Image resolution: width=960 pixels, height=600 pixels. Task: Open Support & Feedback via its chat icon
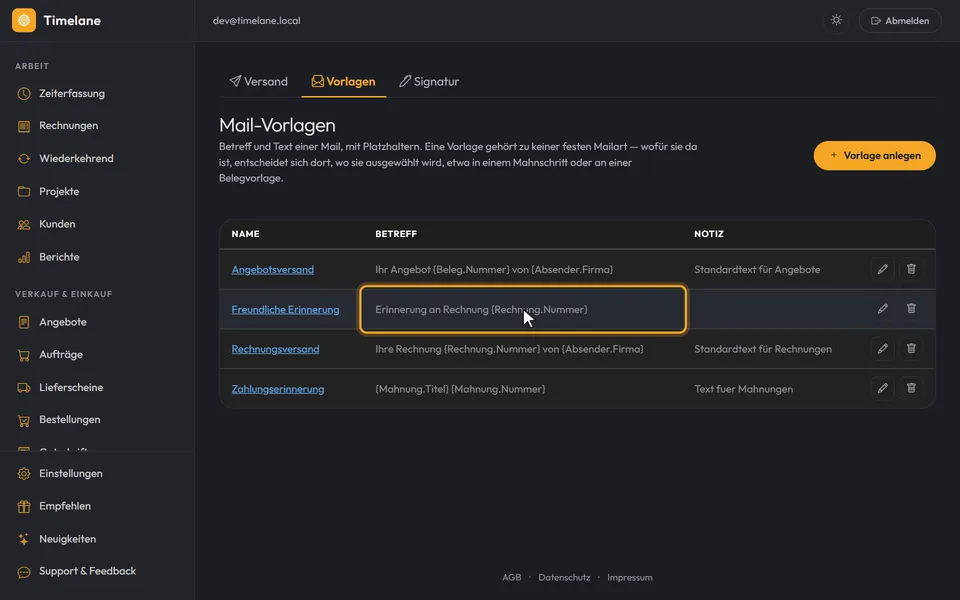pyautogui.click(x=24, y=572)
